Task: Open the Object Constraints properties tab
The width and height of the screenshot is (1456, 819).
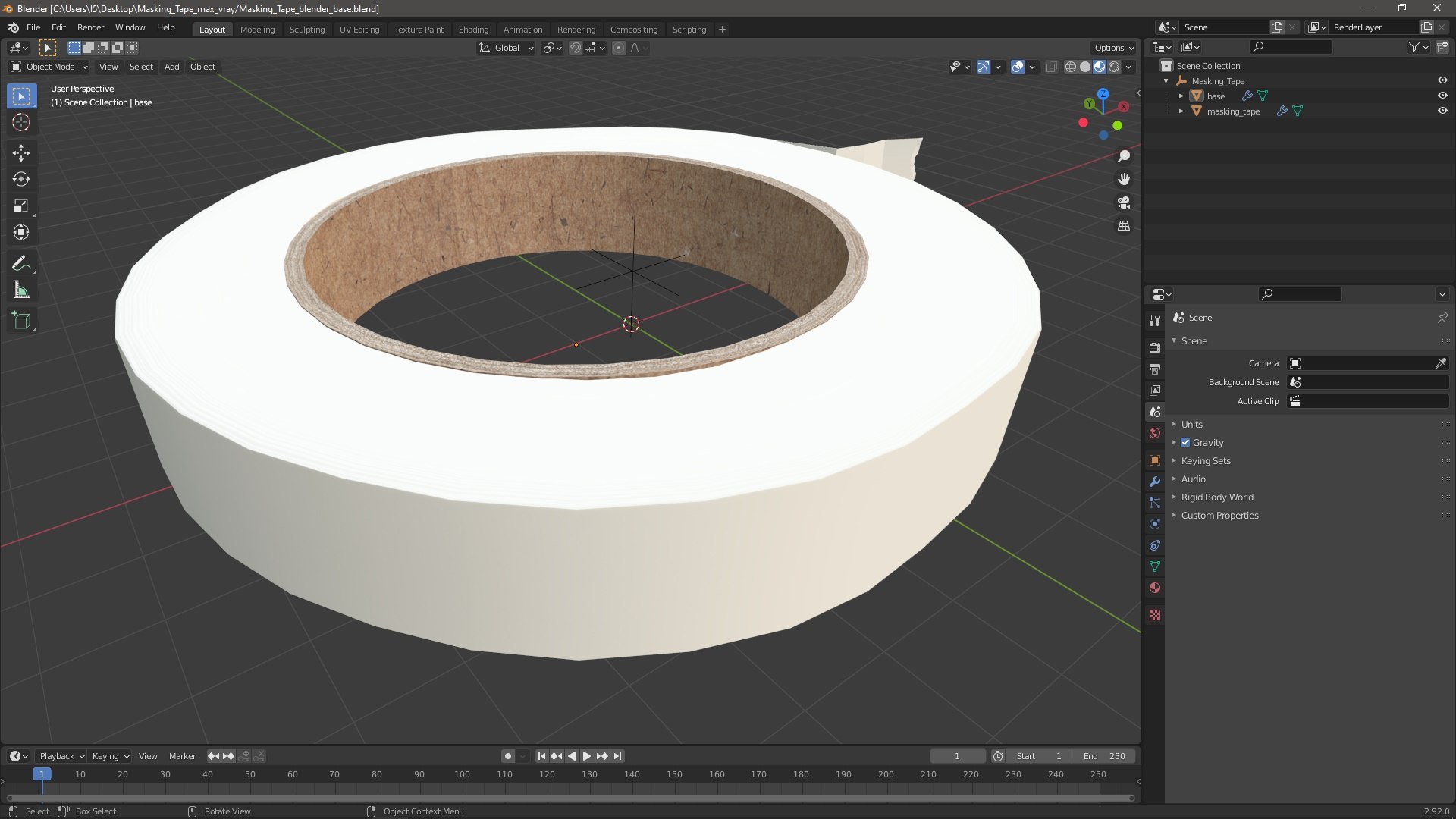Action: coord(1155,545)
